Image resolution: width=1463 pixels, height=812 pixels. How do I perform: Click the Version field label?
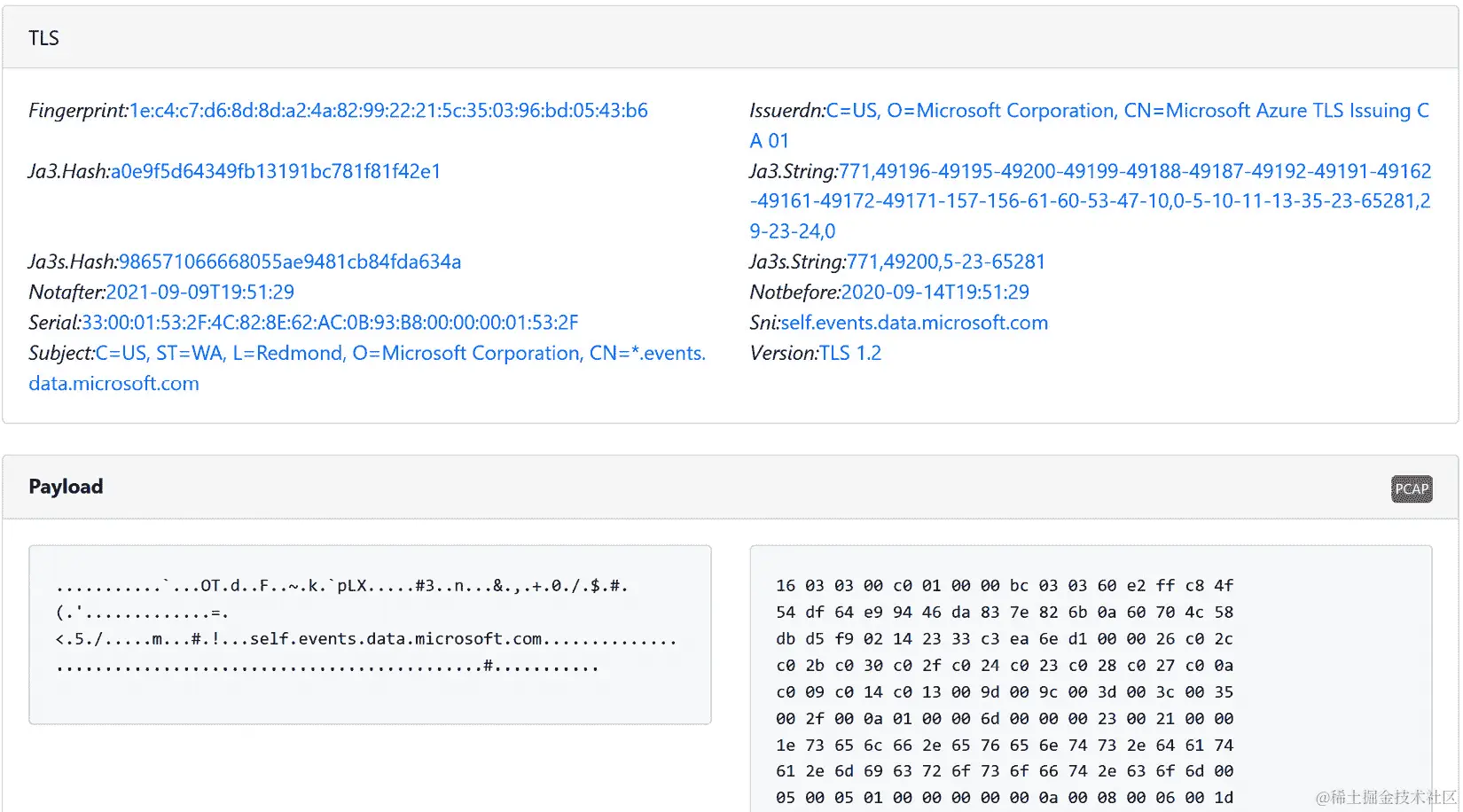coord(784,353)
